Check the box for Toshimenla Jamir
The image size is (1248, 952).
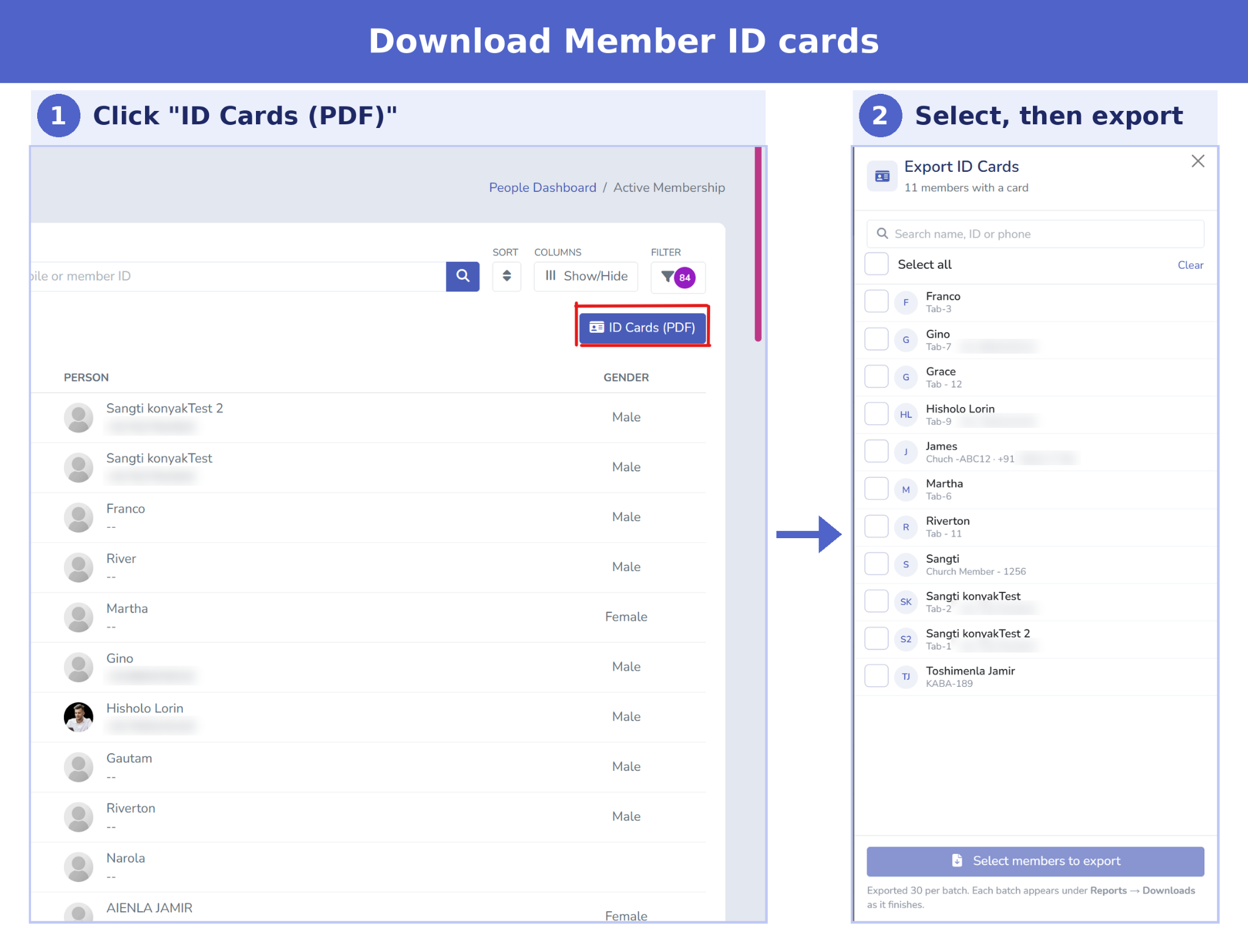point(876,676)
